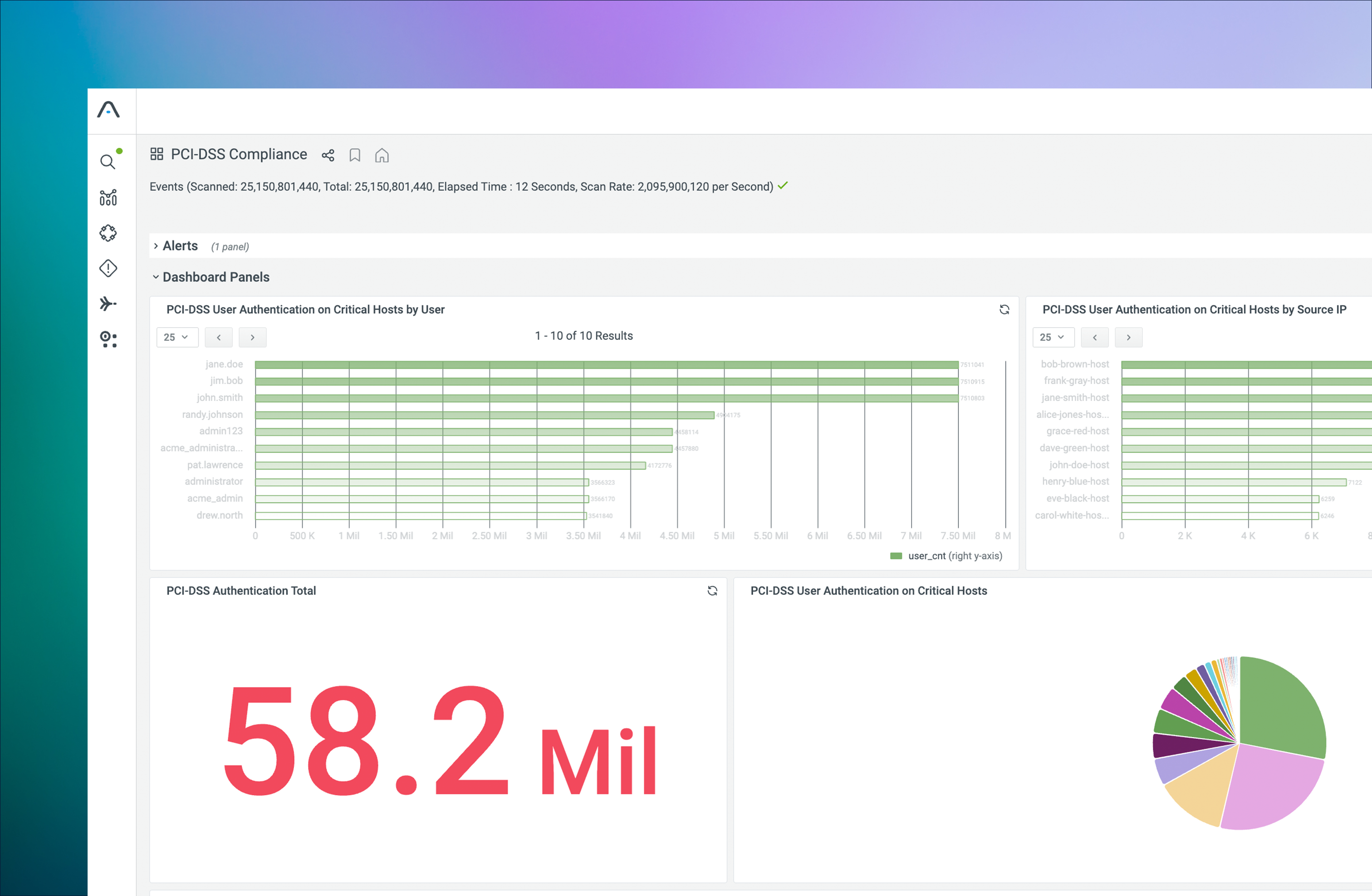Open the analytics chart icon in sidebar
1372x896 pixels.
pos(108,198)
